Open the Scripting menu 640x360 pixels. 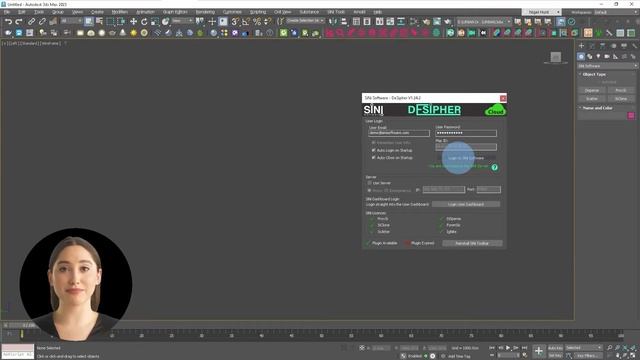click(258, 12)
